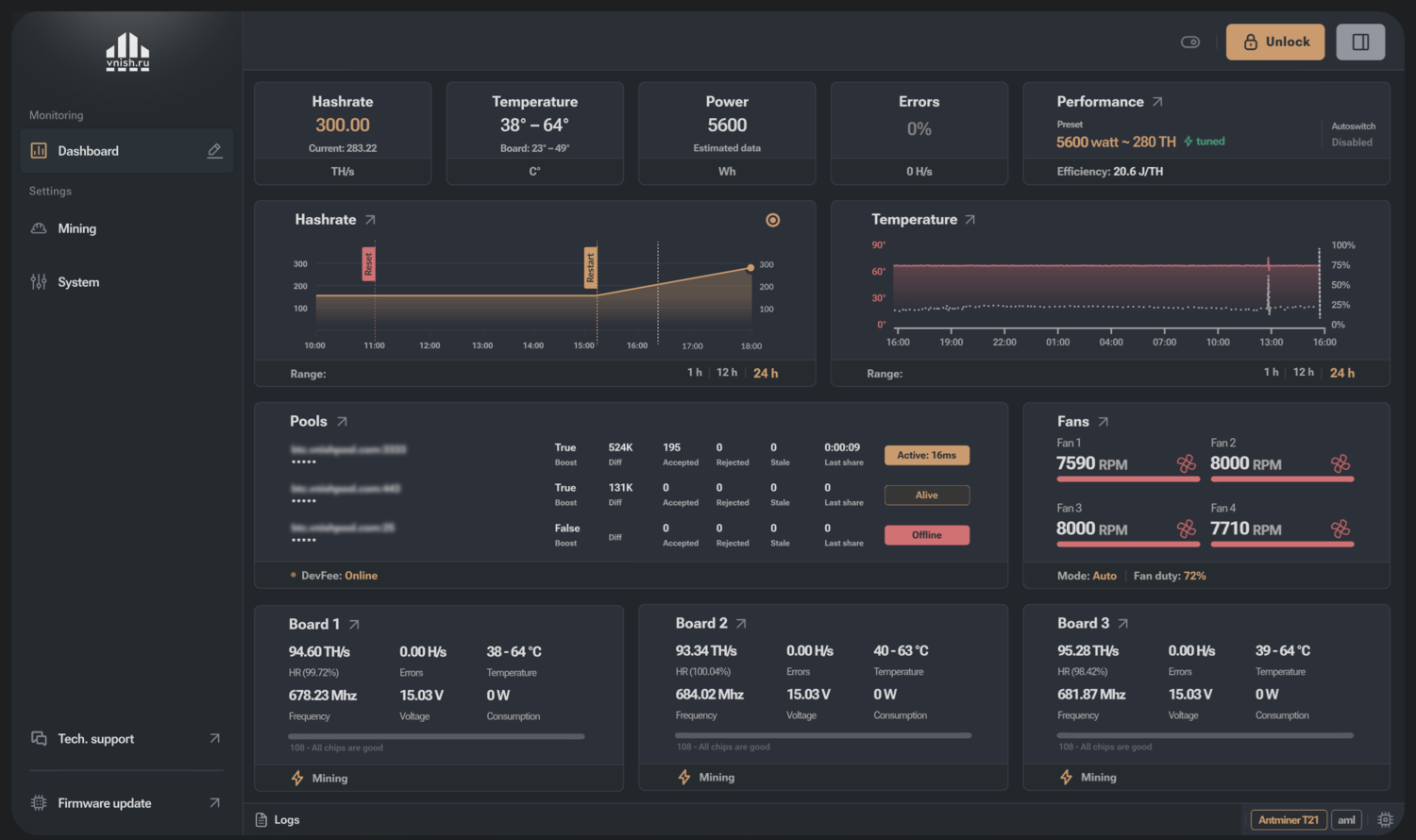Expand the Pools panel arrow
The width and height of the screenshot is (1416, 840).
(342, 422)
